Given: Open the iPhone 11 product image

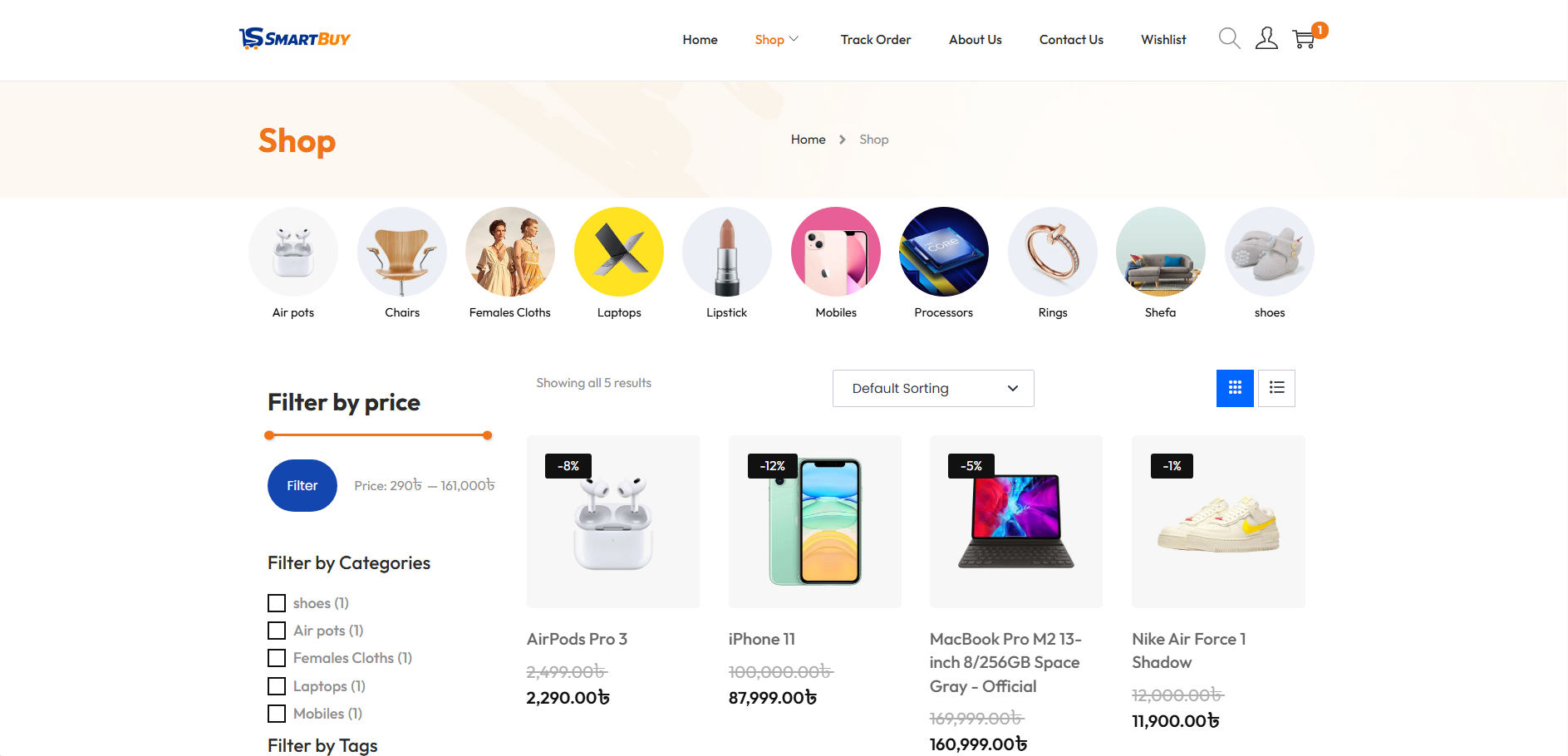Looking at the screenshot, I should 815,522.
